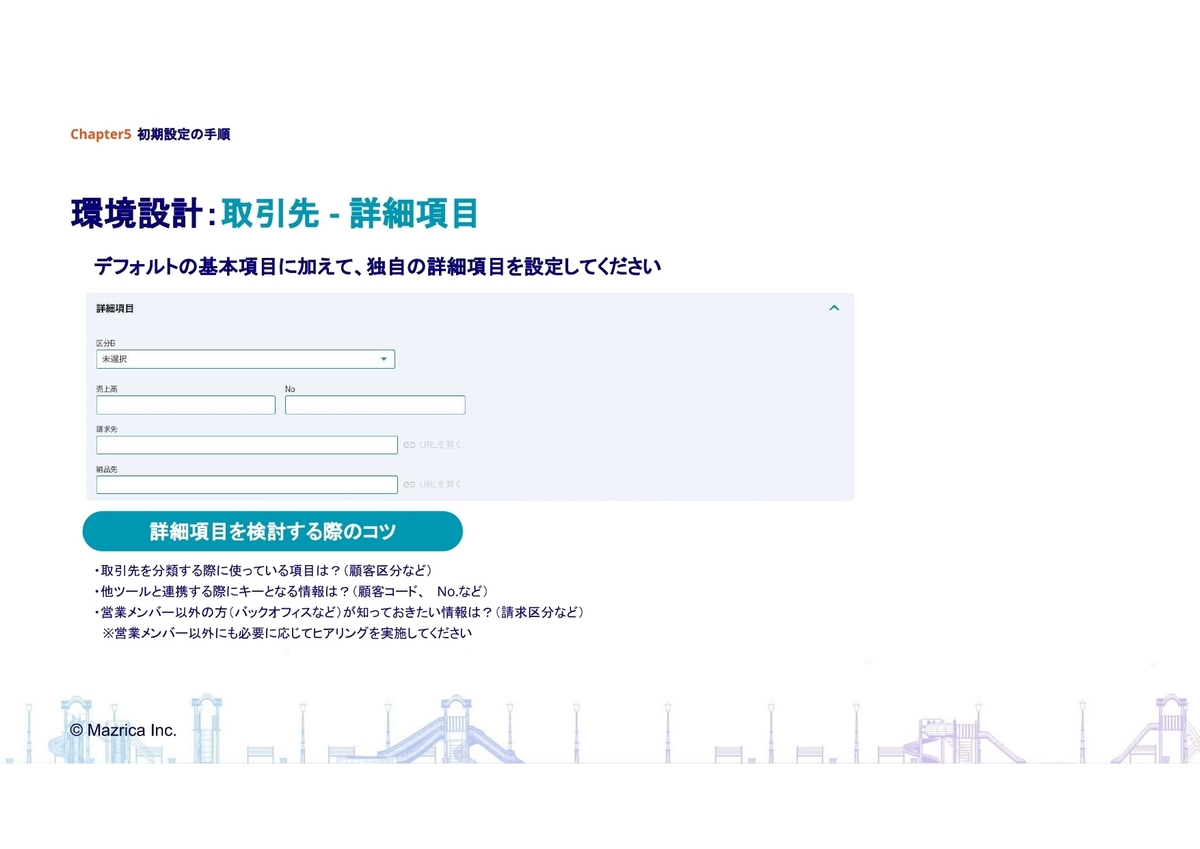
Task: Collapse the 詳細項目 section chevron
Action: 834,308
